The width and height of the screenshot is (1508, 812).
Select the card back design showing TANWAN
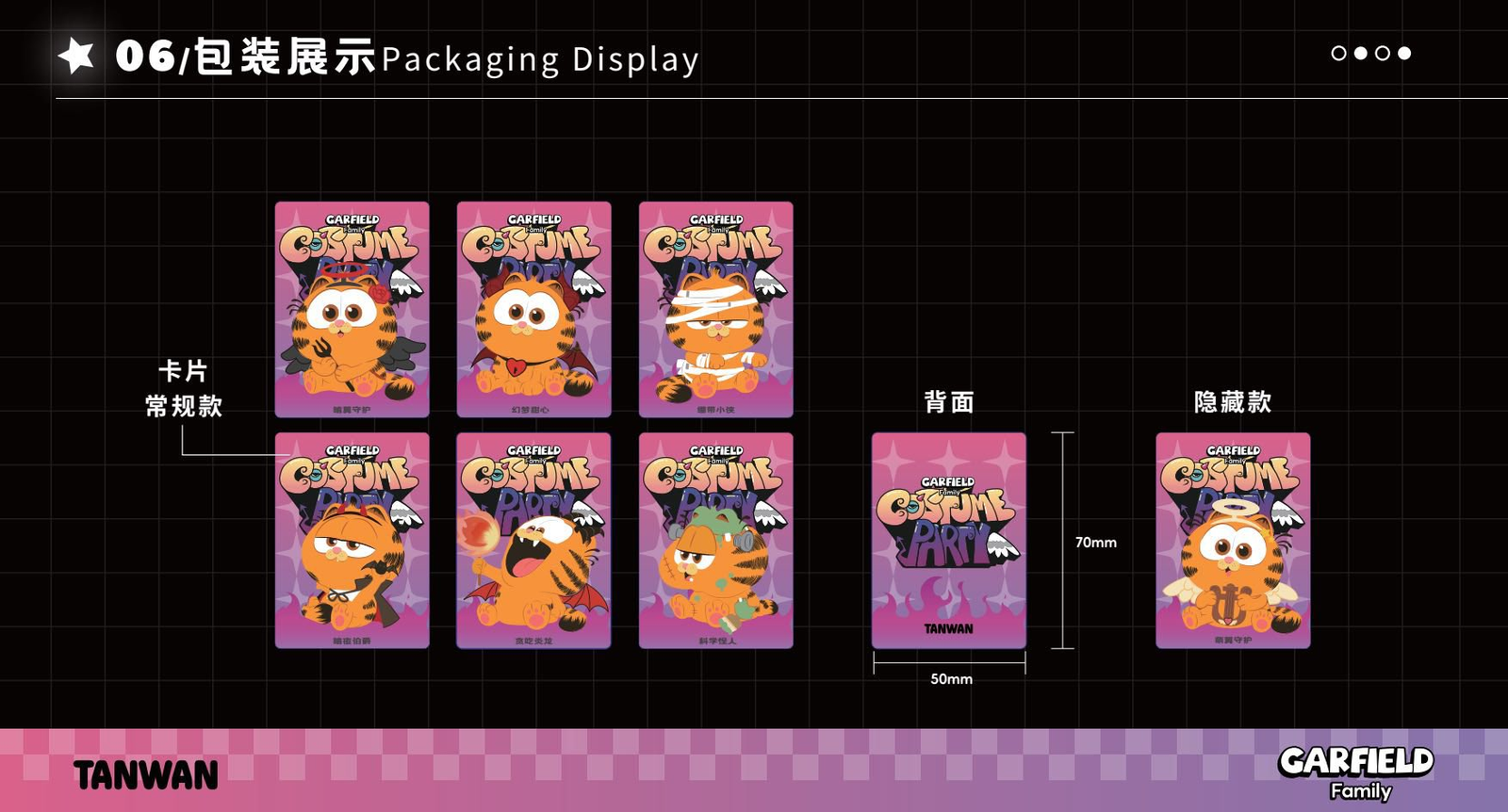pyautogui.click(x=948, y=541)
